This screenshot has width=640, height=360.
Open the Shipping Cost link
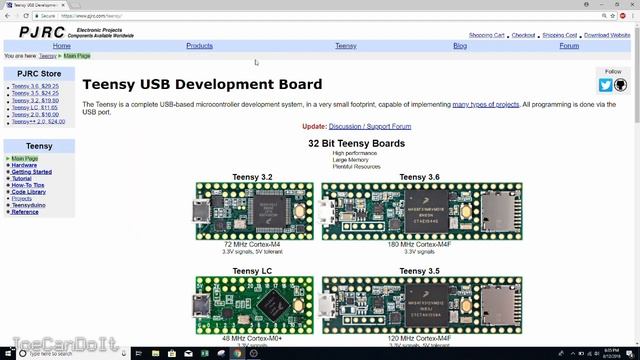[x=560, y=35]
